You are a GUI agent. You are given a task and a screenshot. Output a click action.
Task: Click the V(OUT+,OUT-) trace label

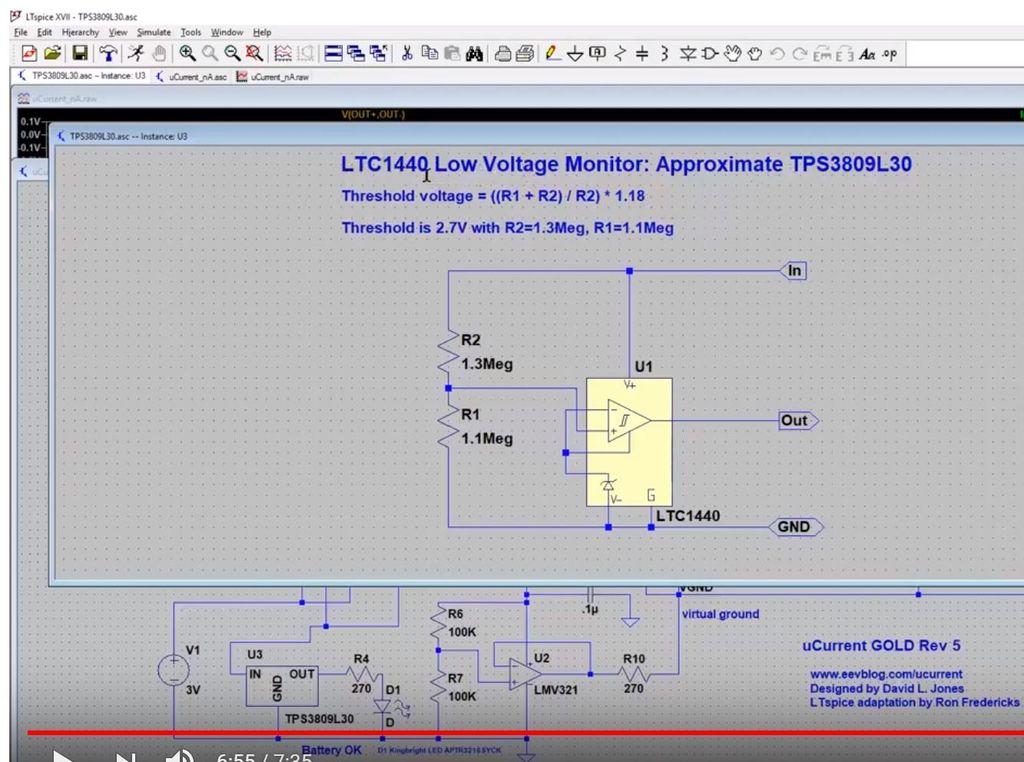coord(373,114)
